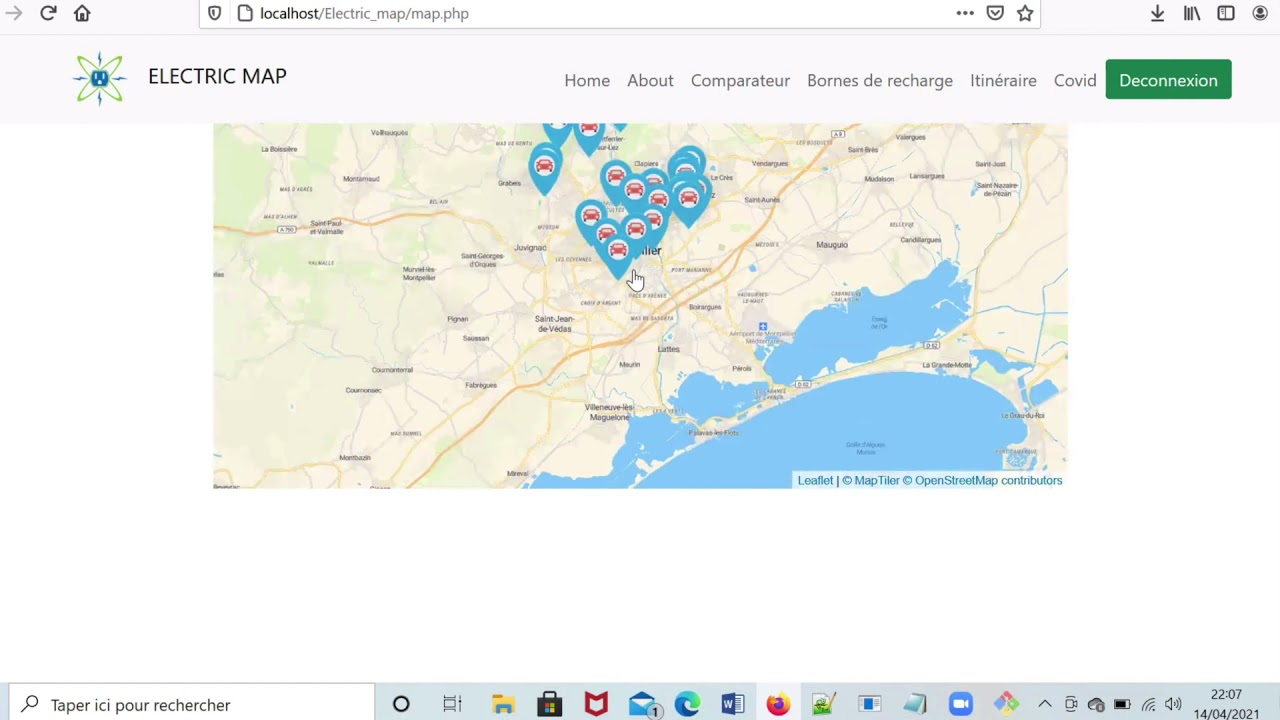Open the volume control in the system tray

click(x=1173, y=704)
